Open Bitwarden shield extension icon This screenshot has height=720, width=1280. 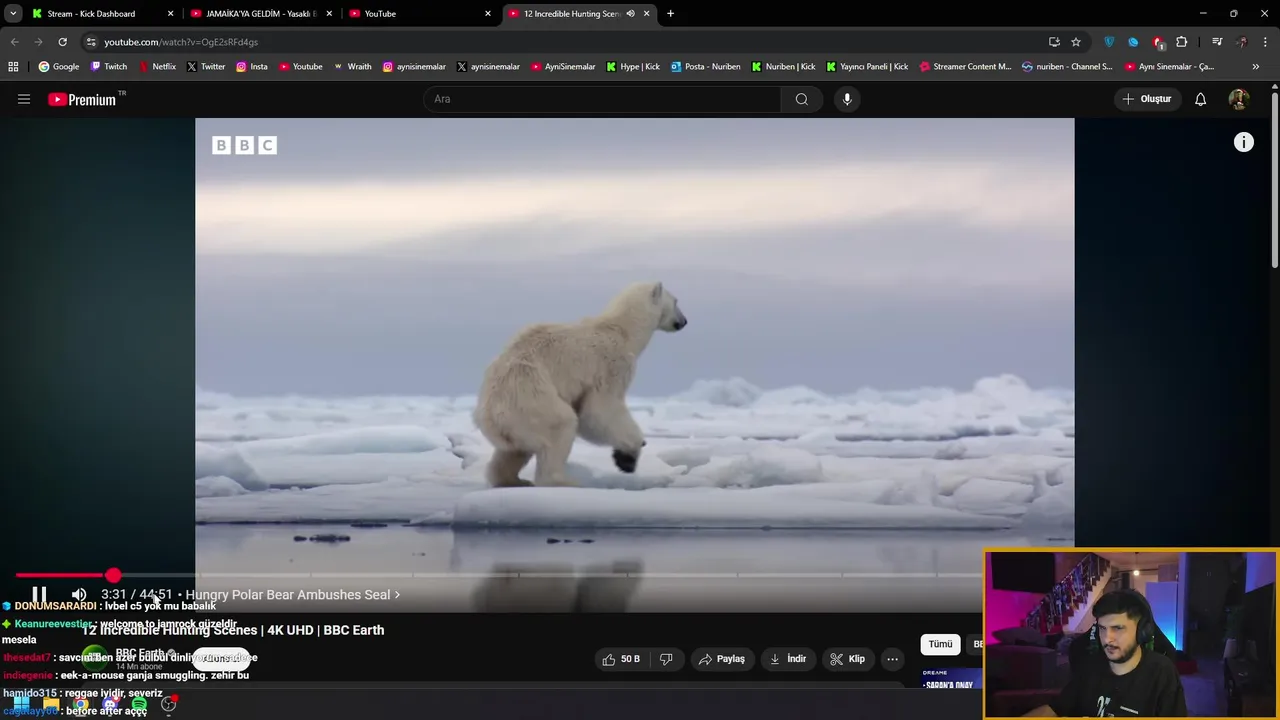pos(1109,42)
